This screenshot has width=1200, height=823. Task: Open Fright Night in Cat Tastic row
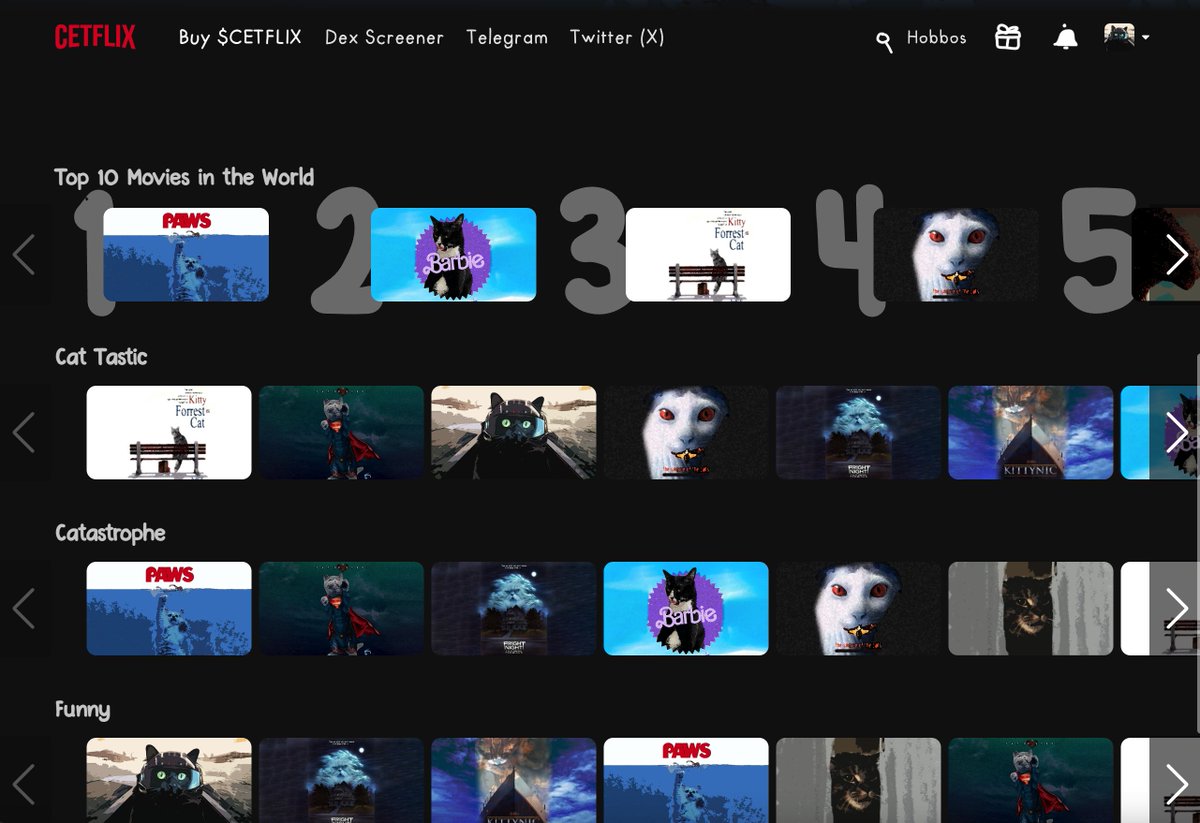click(858, 432)
